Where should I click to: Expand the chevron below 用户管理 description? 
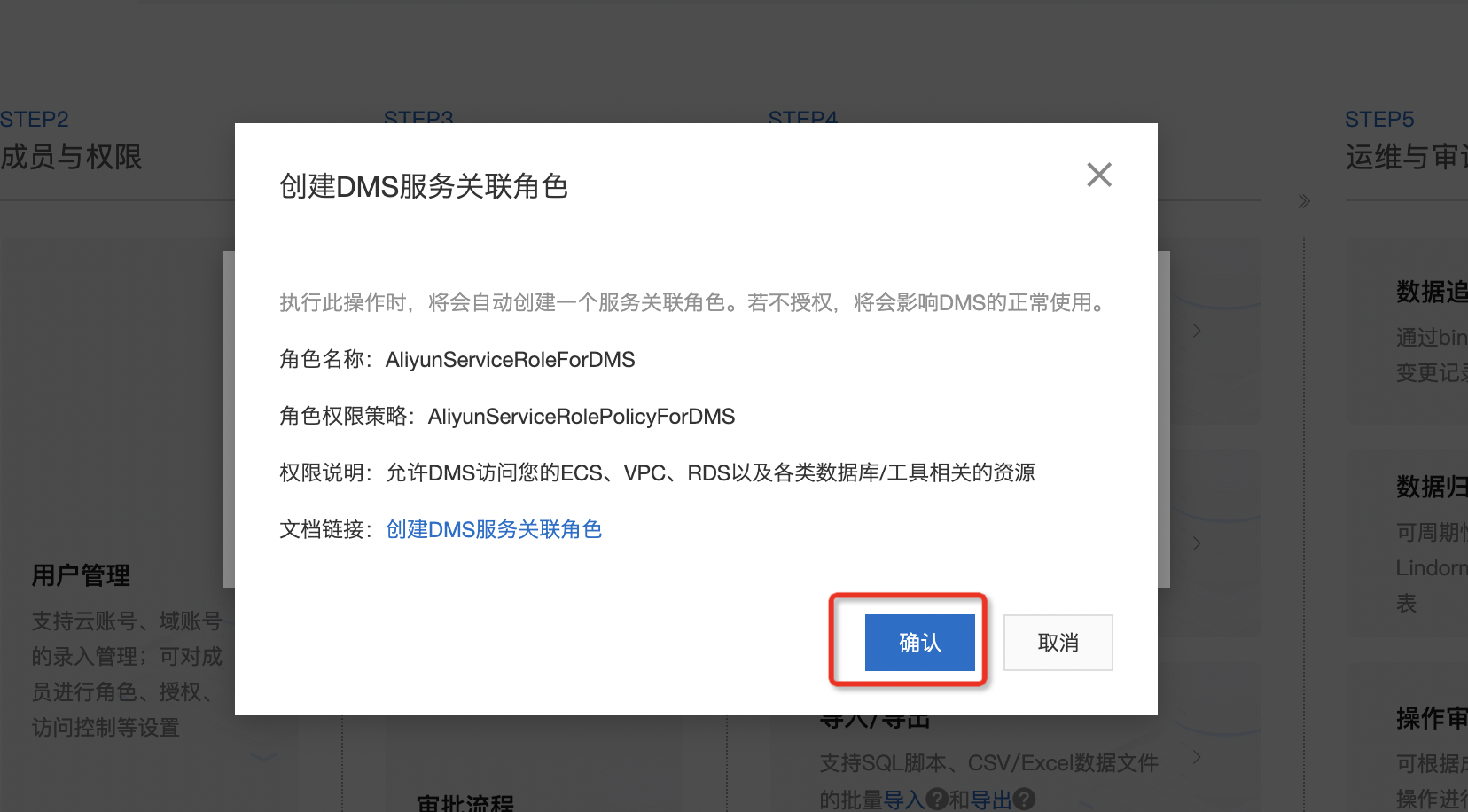[264, 757]
